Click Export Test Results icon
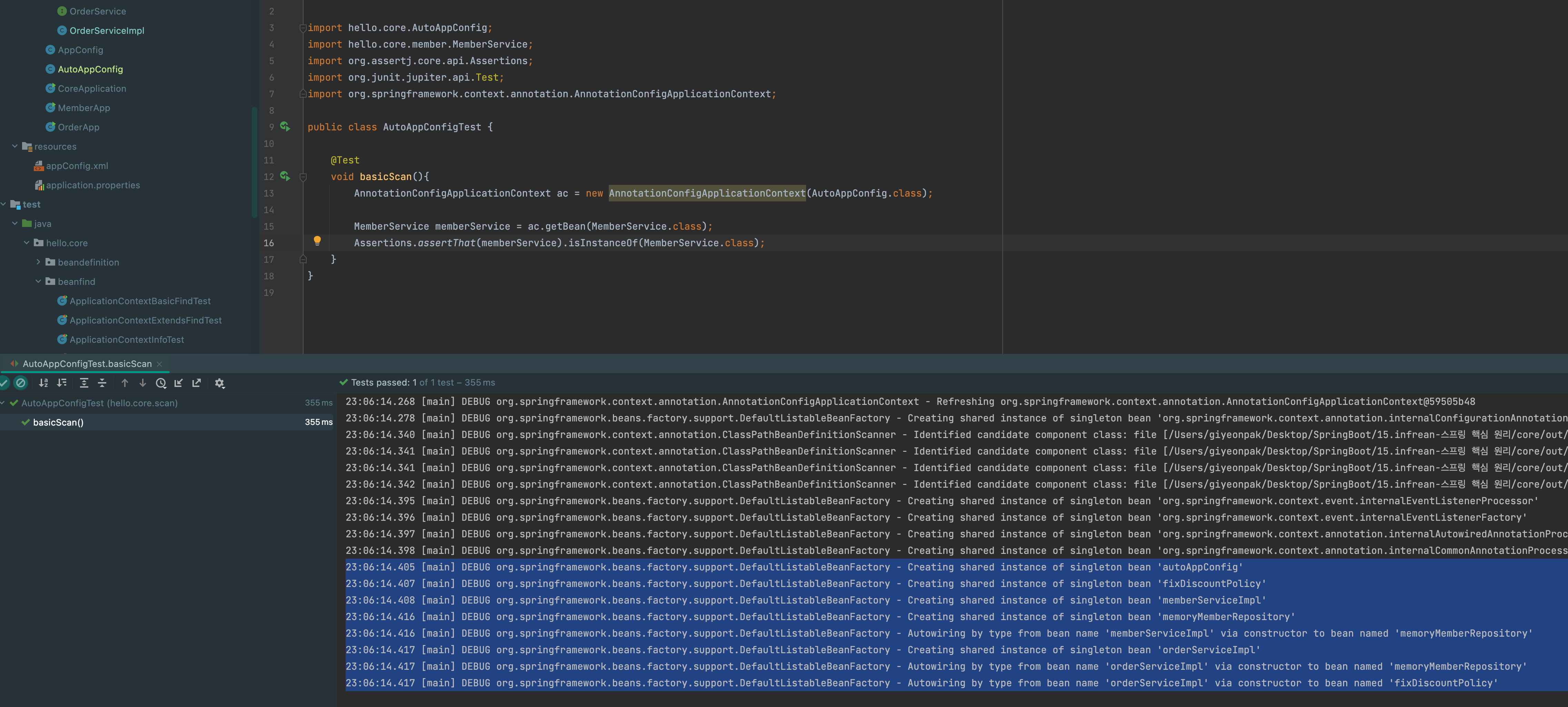 [197, 383]
